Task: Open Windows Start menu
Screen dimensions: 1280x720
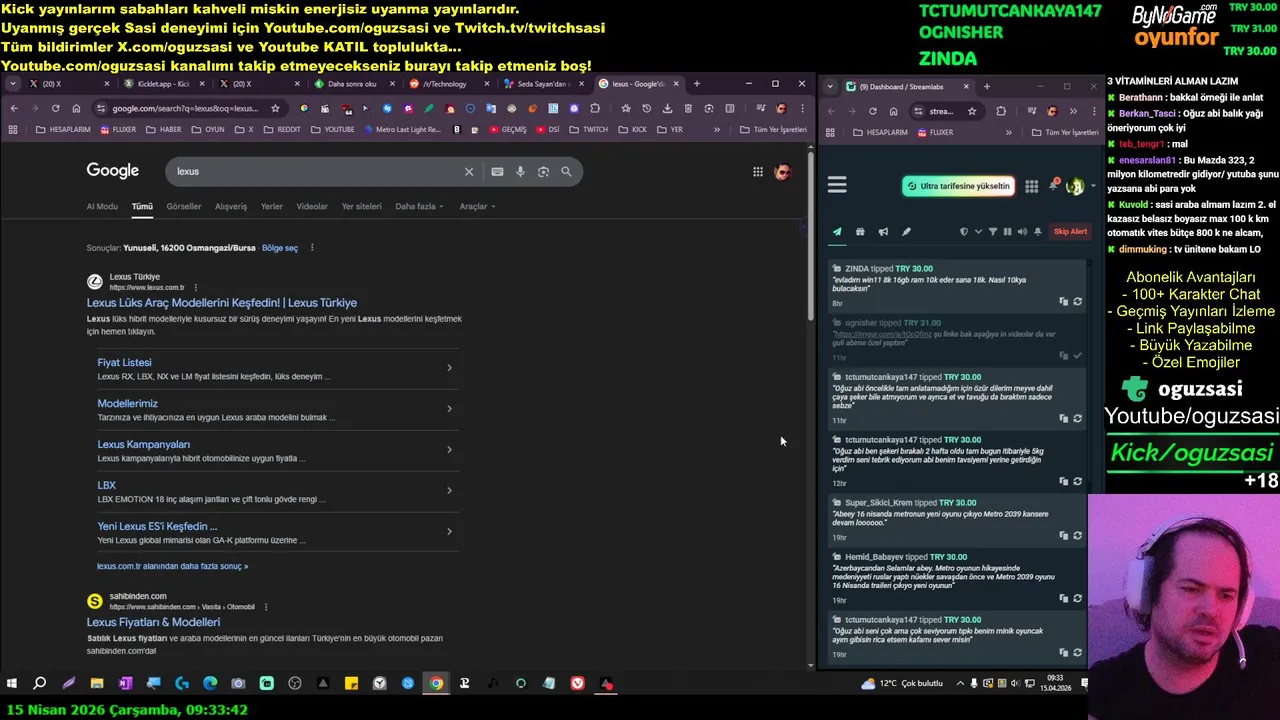Action: 11,684
